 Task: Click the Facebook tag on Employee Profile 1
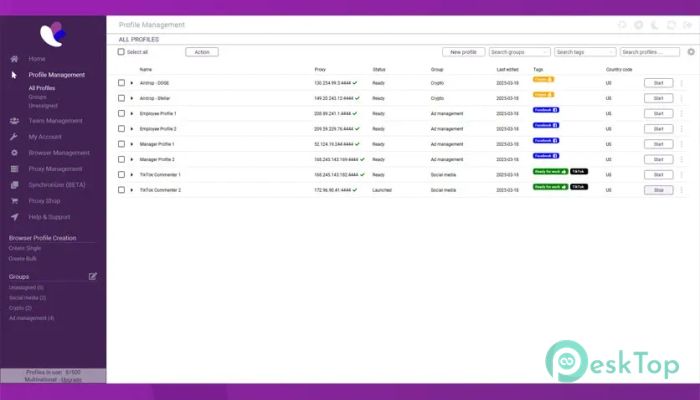(x=546, y=110)
